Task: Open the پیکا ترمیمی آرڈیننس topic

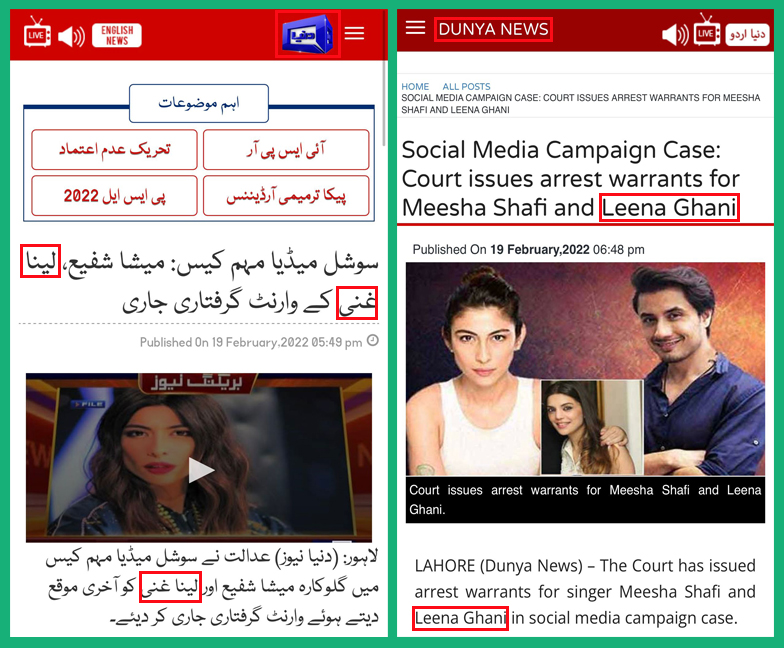Action: pos(286,196)
